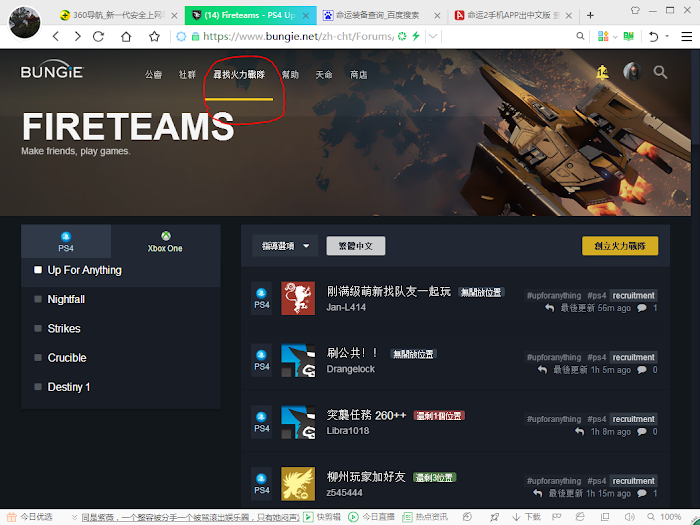700x525 pixels.
Task: Open the 刚满级萌新找队友一起玩 post
Action: point(389,292)
